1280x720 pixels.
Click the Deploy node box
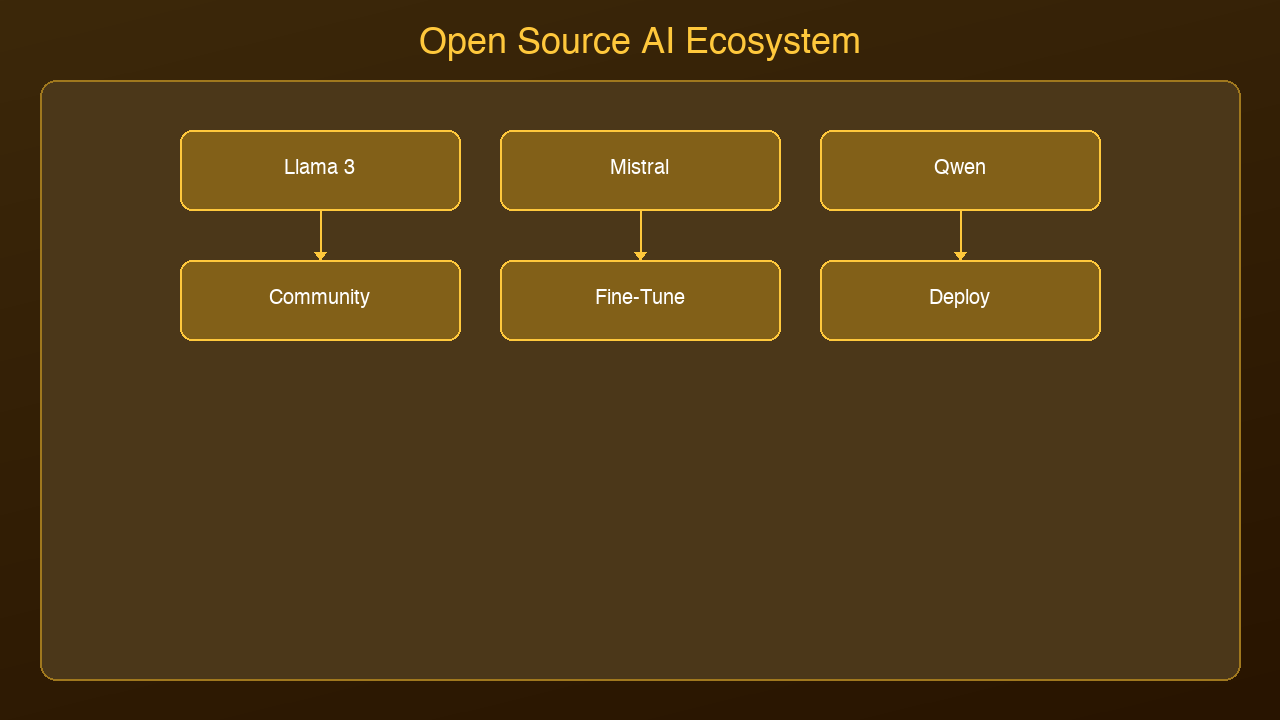click(960, 300)
